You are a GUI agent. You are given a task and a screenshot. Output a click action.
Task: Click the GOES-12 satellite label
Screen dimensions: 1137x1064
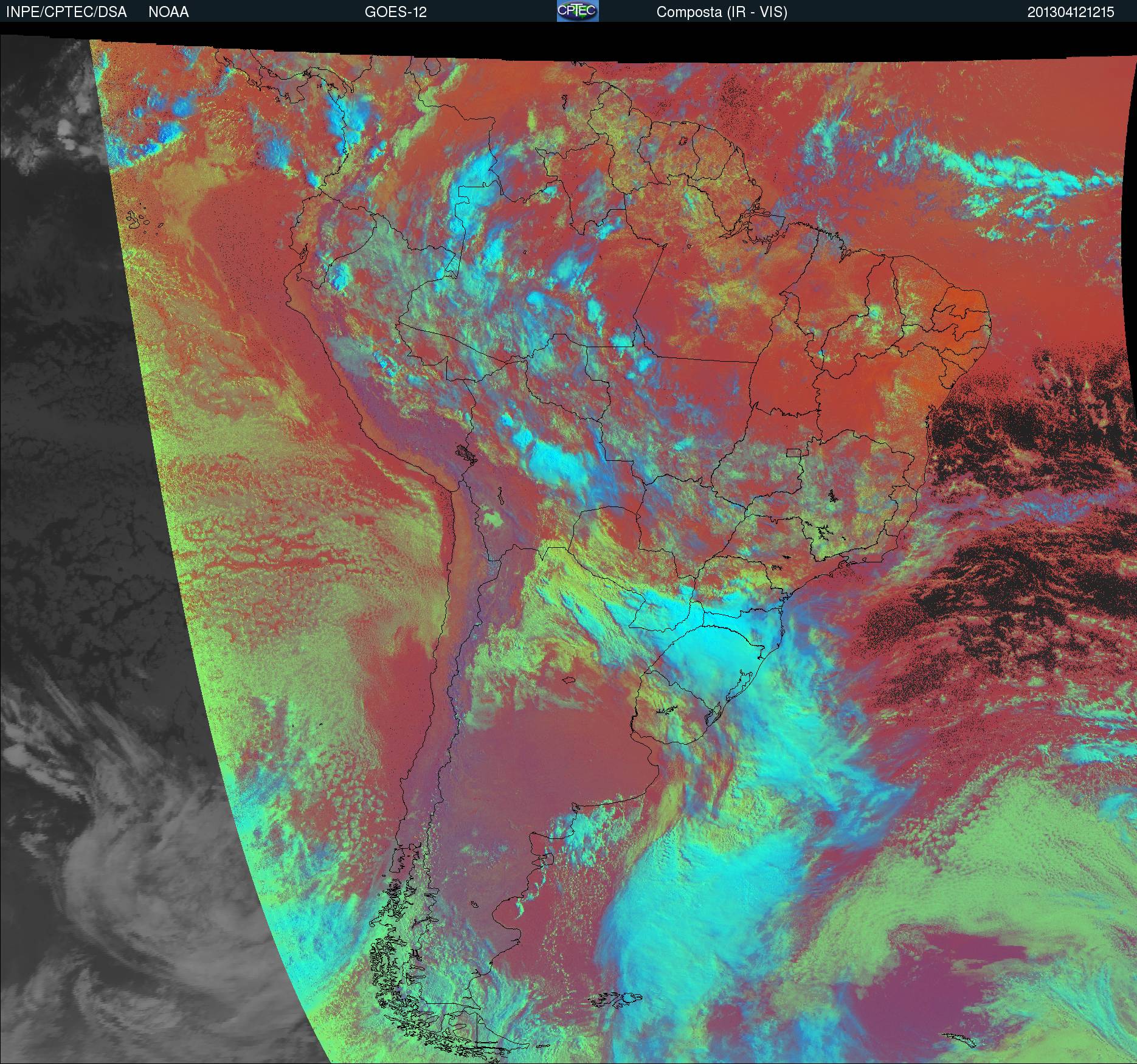point(395,12)
